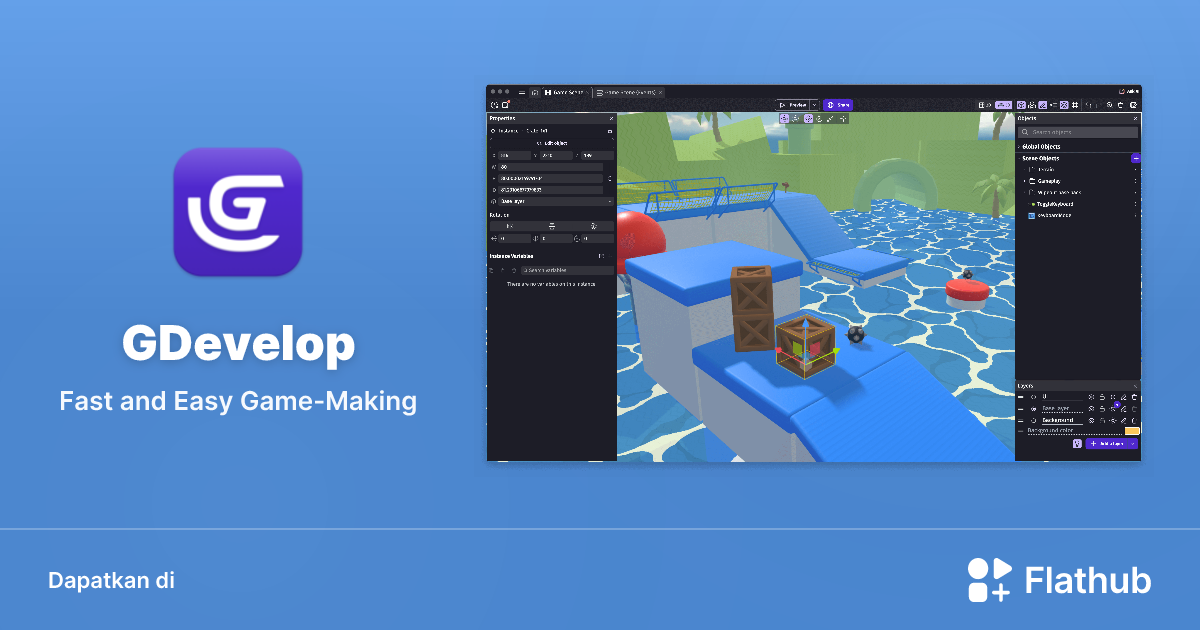
Task: Click the Share button
Action: [838, 105]
